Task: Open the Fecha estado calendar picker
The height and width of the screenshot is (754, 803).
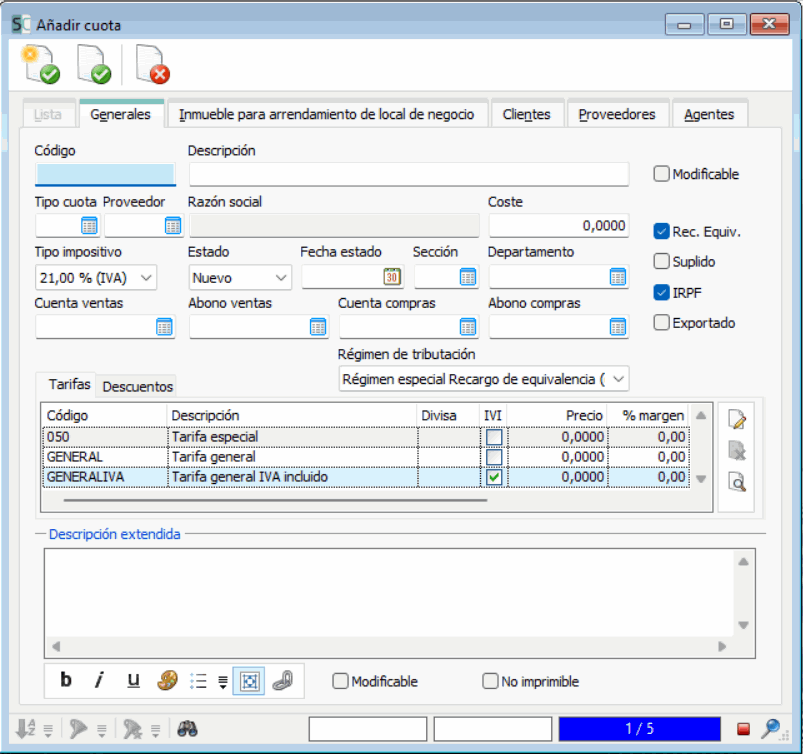Action: (392, 277)
